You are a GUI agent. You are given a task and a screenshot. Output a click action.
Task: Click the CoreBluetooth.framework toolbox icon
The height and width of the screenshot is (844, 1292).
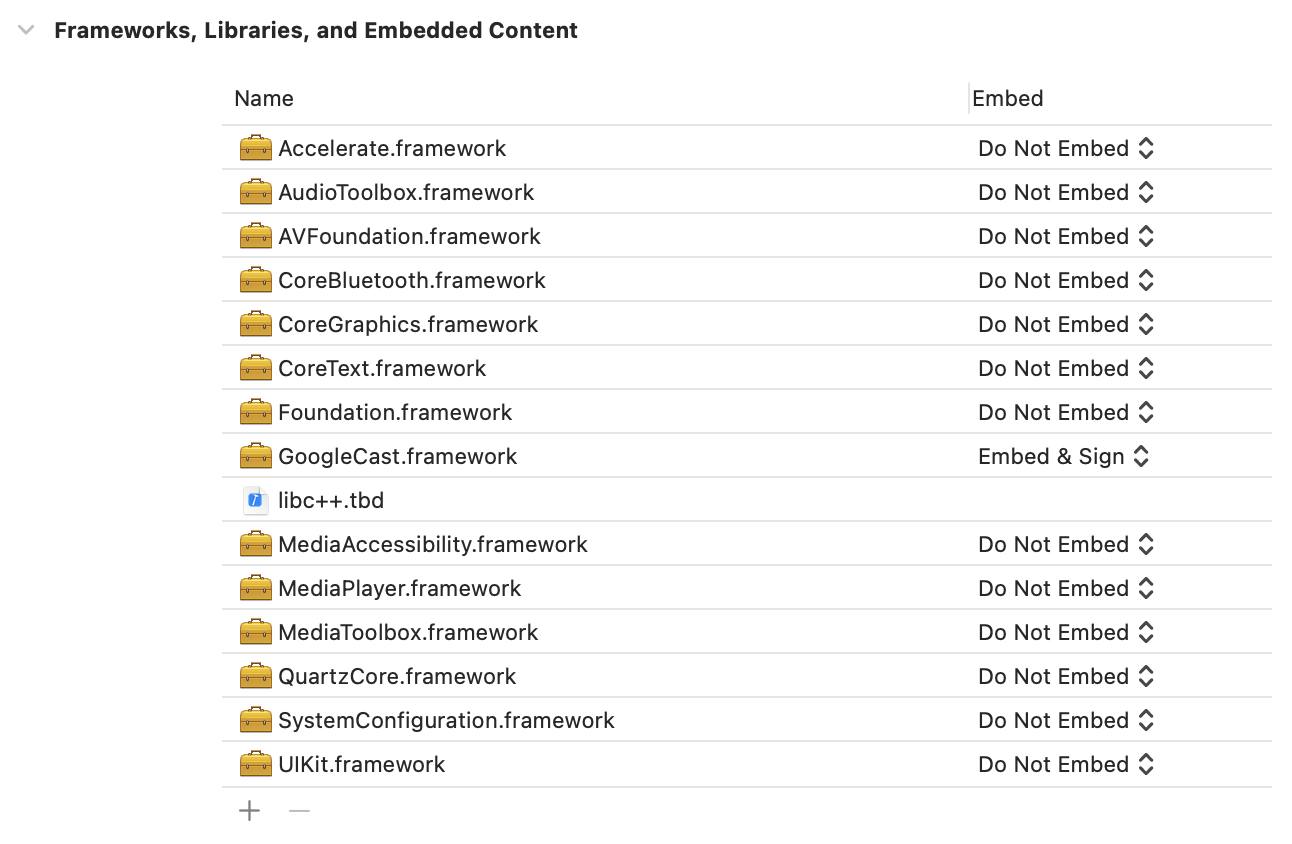(256, 281)
